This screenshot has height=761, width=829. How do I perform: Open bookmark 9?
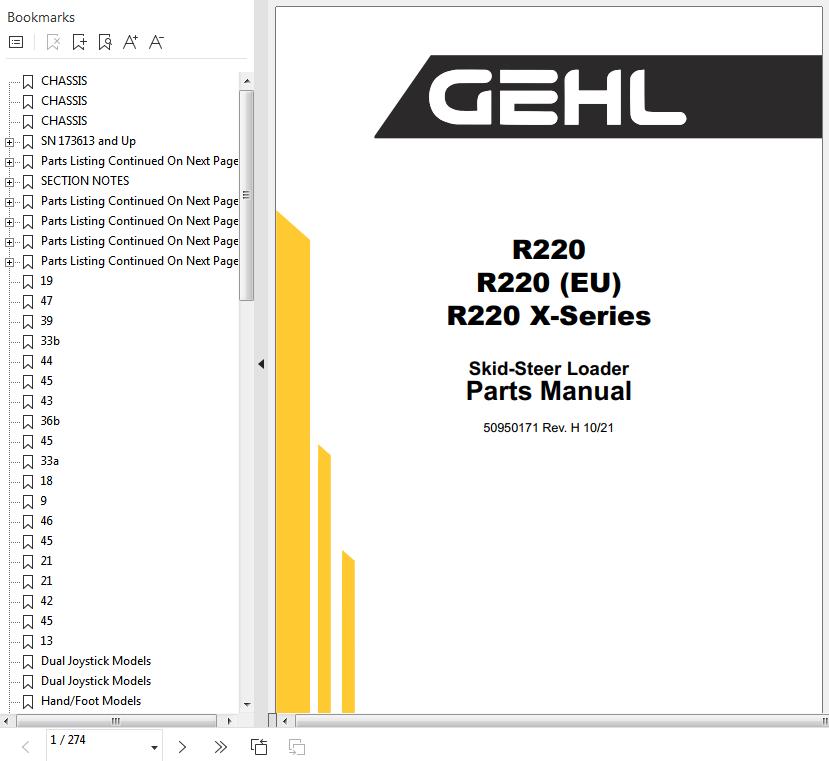pos(43,501)
